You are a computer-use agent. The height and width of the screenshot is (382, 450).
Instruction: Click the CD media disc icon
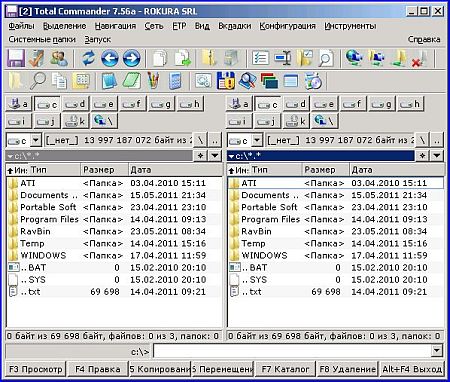click(313, 81)
